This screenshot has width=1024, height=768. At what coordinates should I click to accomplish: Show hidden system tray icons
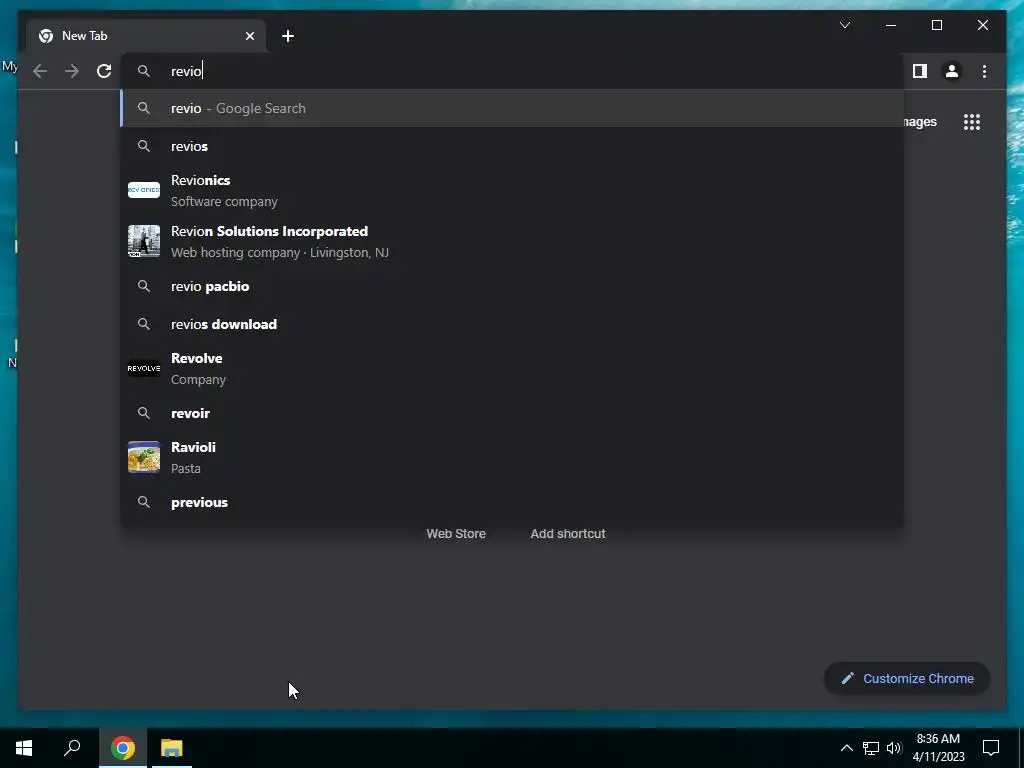(x=846, y=748)
